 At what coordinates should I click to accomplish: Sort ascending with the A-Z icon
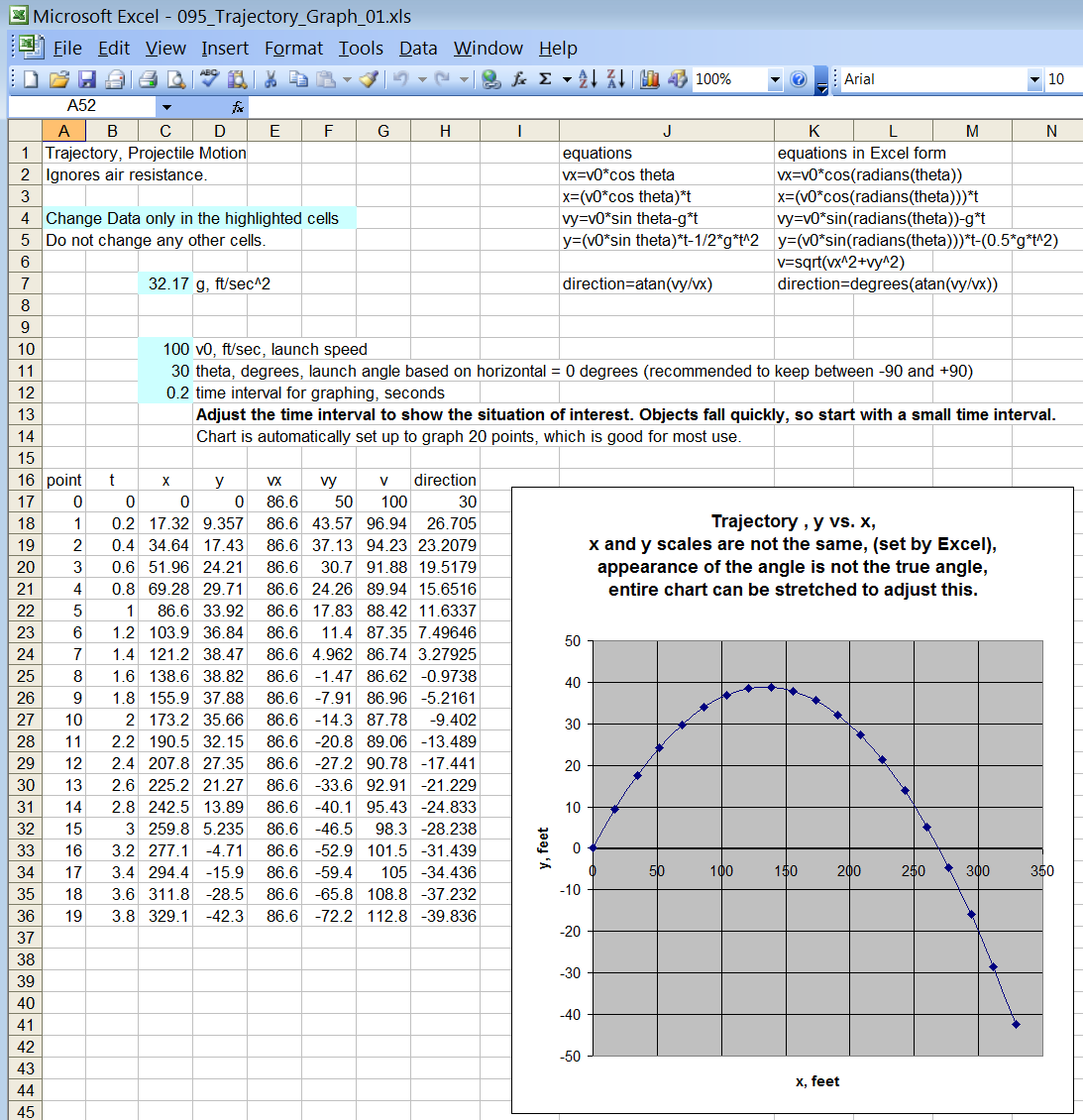pyautogui.click(x=588, y=79)
